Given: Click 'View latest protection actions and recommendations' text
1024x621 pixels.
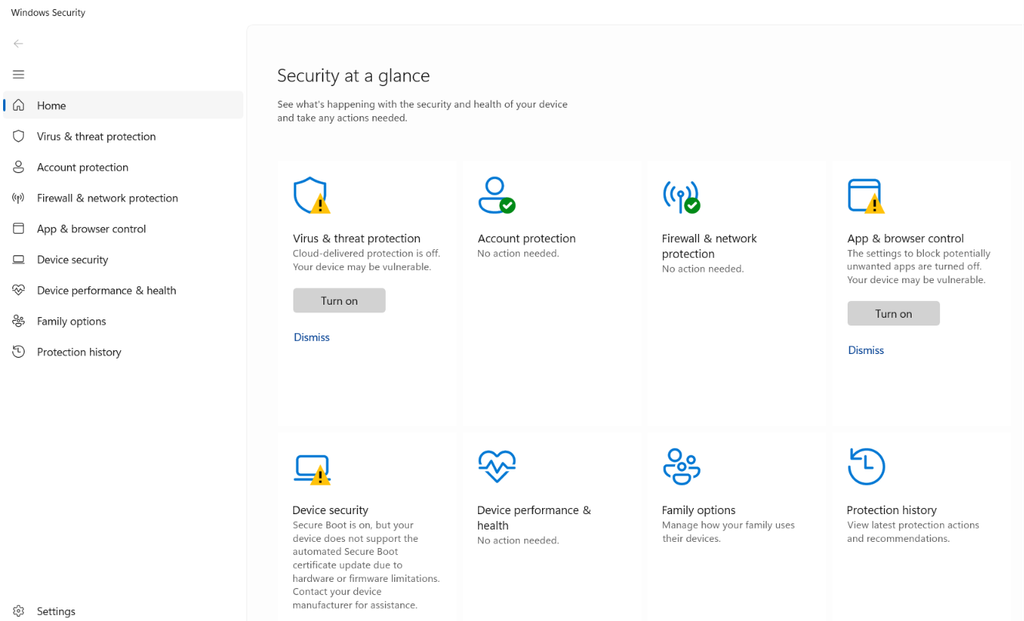Looking at the screenshot, I should (913, 532).
